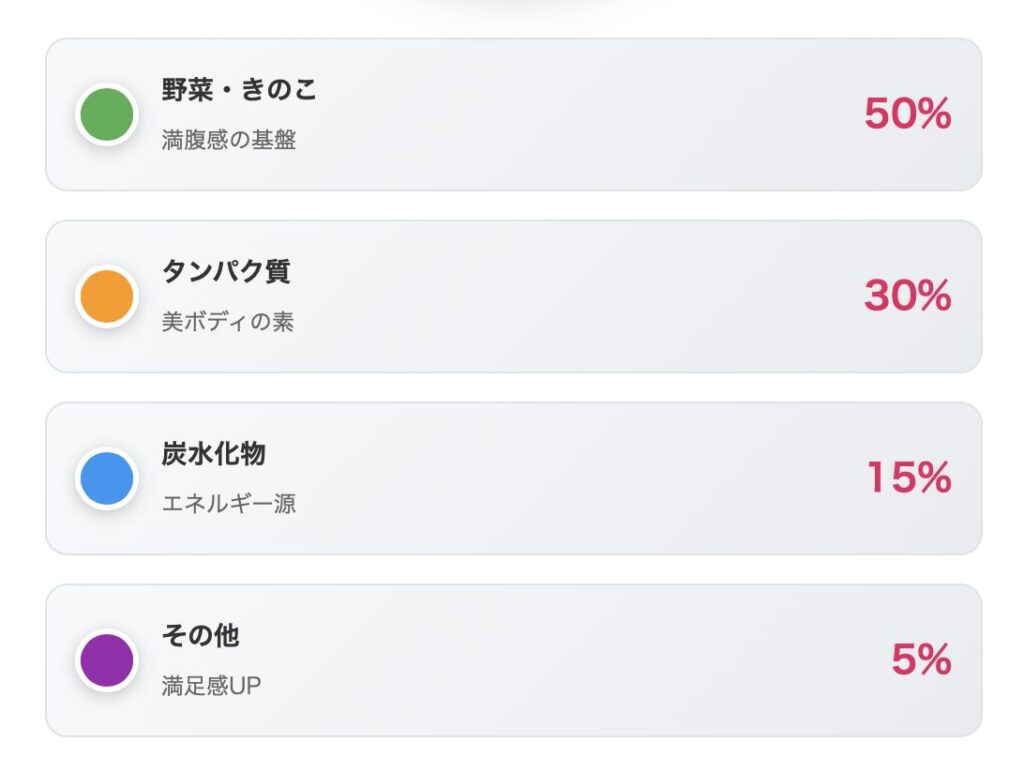Click empty middle area of 炭水化物 card
Image resolution: width=1024 pixels, height=758 pixels.
(x=560, y=478)
